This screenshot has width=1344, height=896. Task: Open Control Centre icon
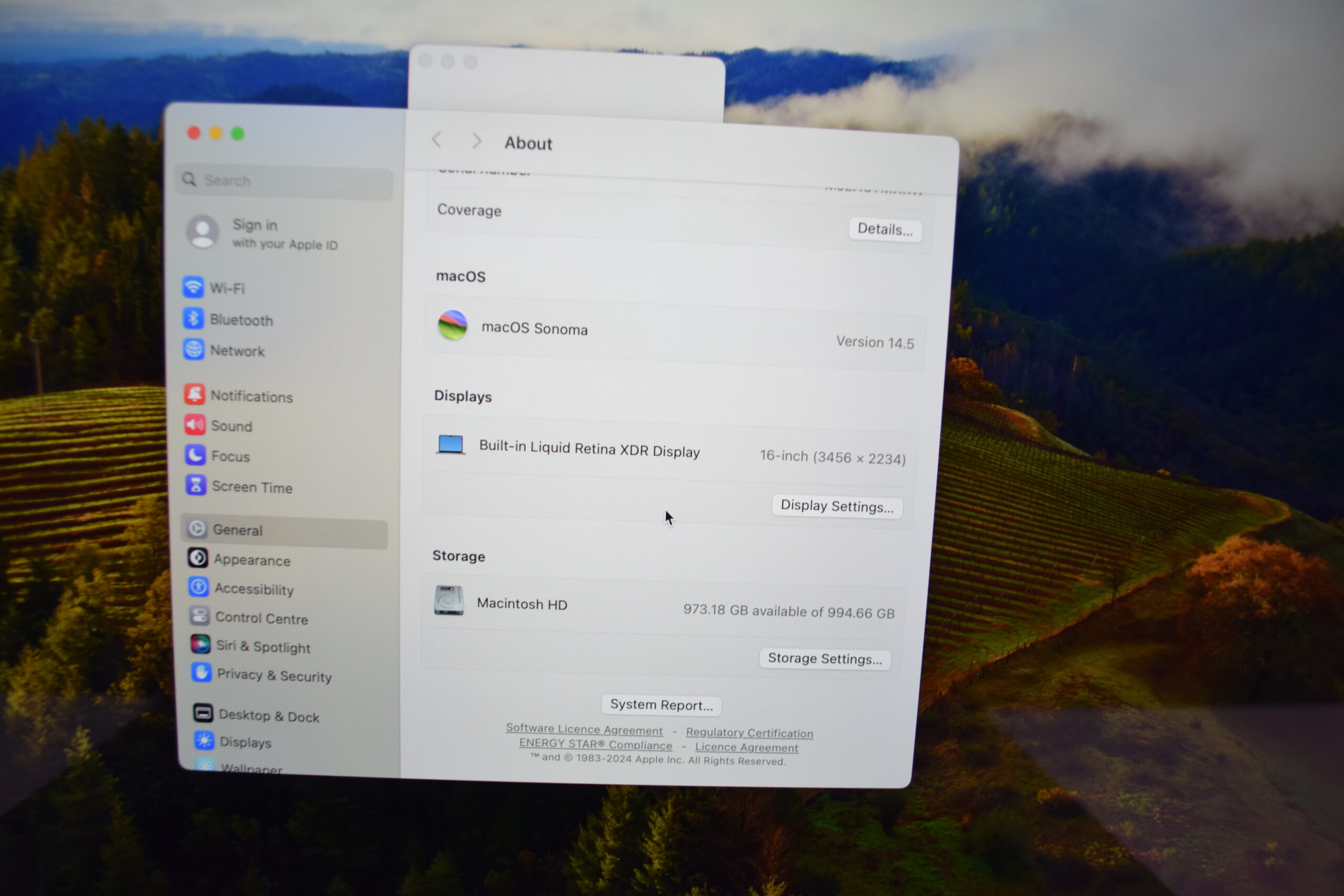pos(199,615)
